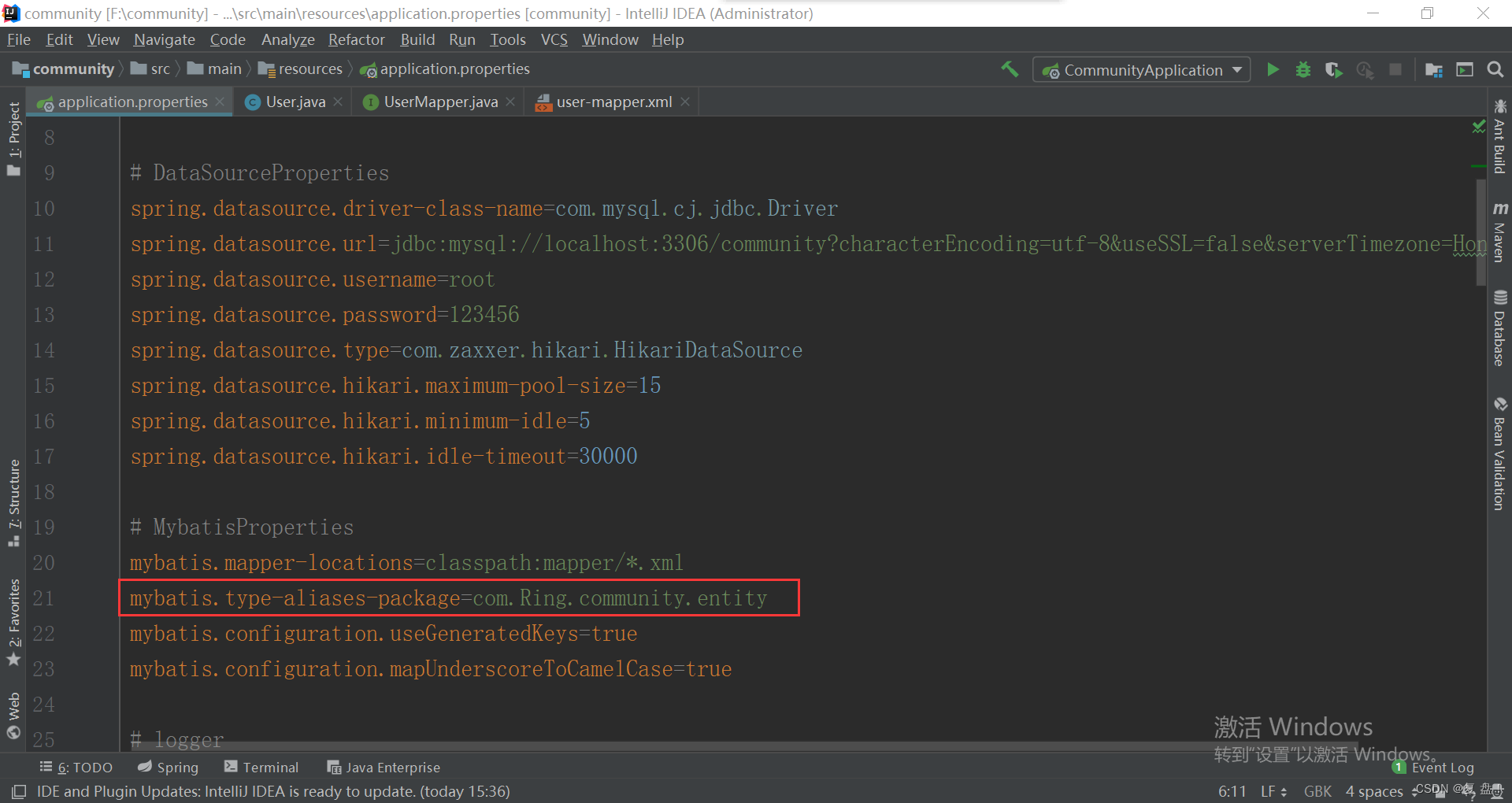The image size is (1512, 803).
Task: Open the Terminal tool window
Action: pos(261,767)
